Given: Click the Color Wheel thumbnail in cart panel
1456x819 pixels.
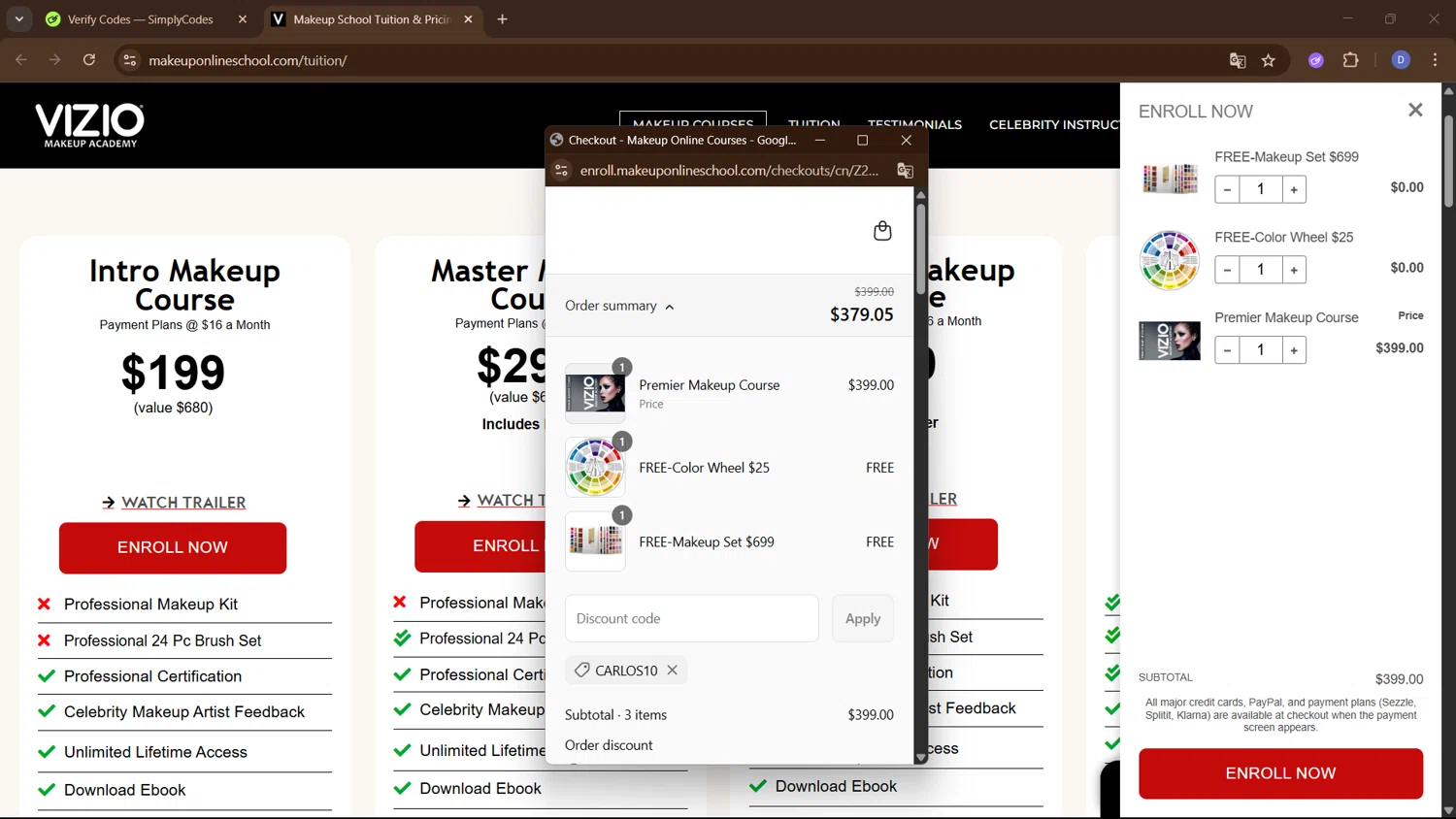Looking at the screenshot, I should [x=1170, y=260].
